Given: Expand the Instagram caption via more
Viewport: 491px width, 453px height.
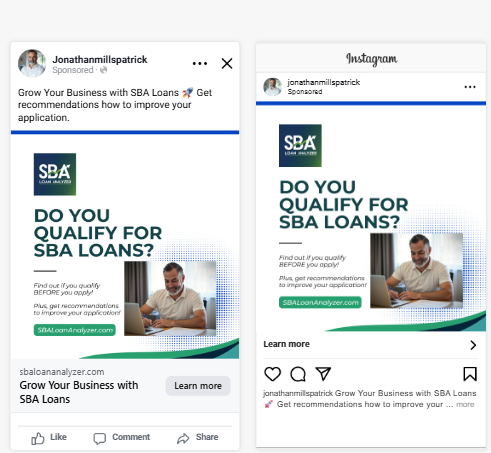Looking at the screenshot, I should pyautogui.click(x=465, y=404).
